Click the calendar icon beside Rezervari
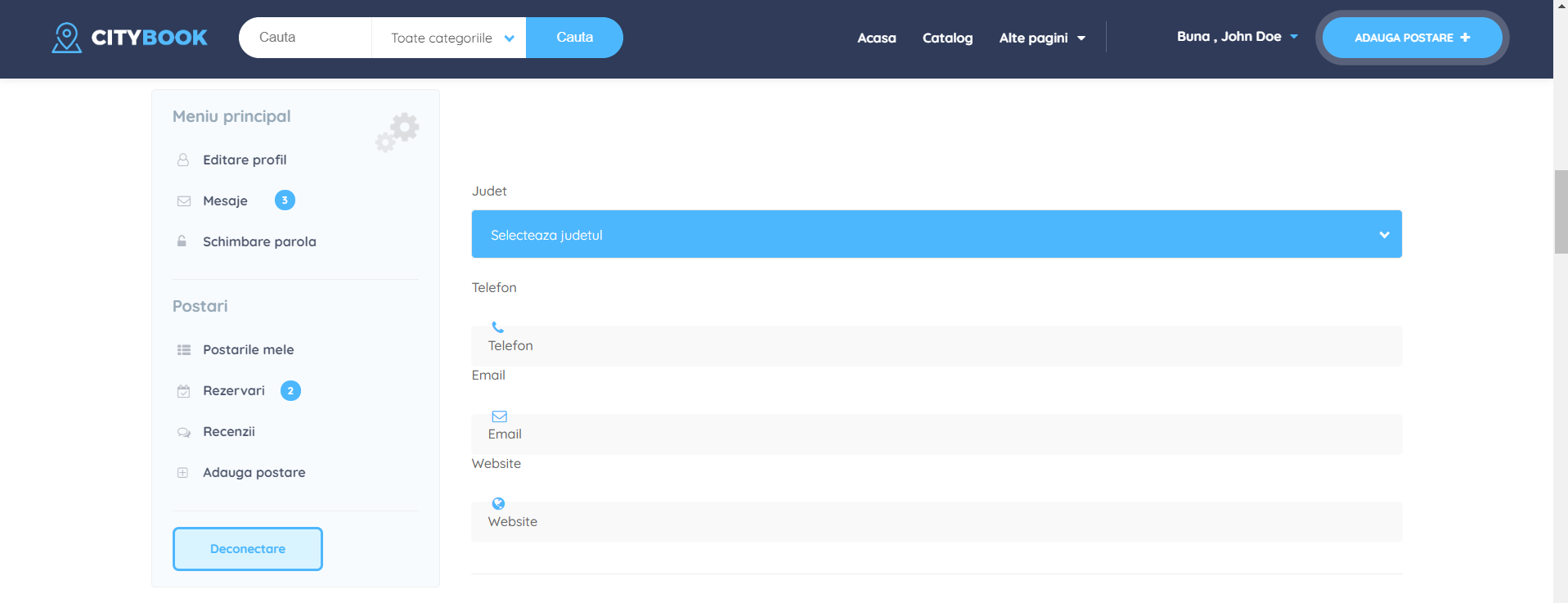The image size is (1568, 603). 183,391
